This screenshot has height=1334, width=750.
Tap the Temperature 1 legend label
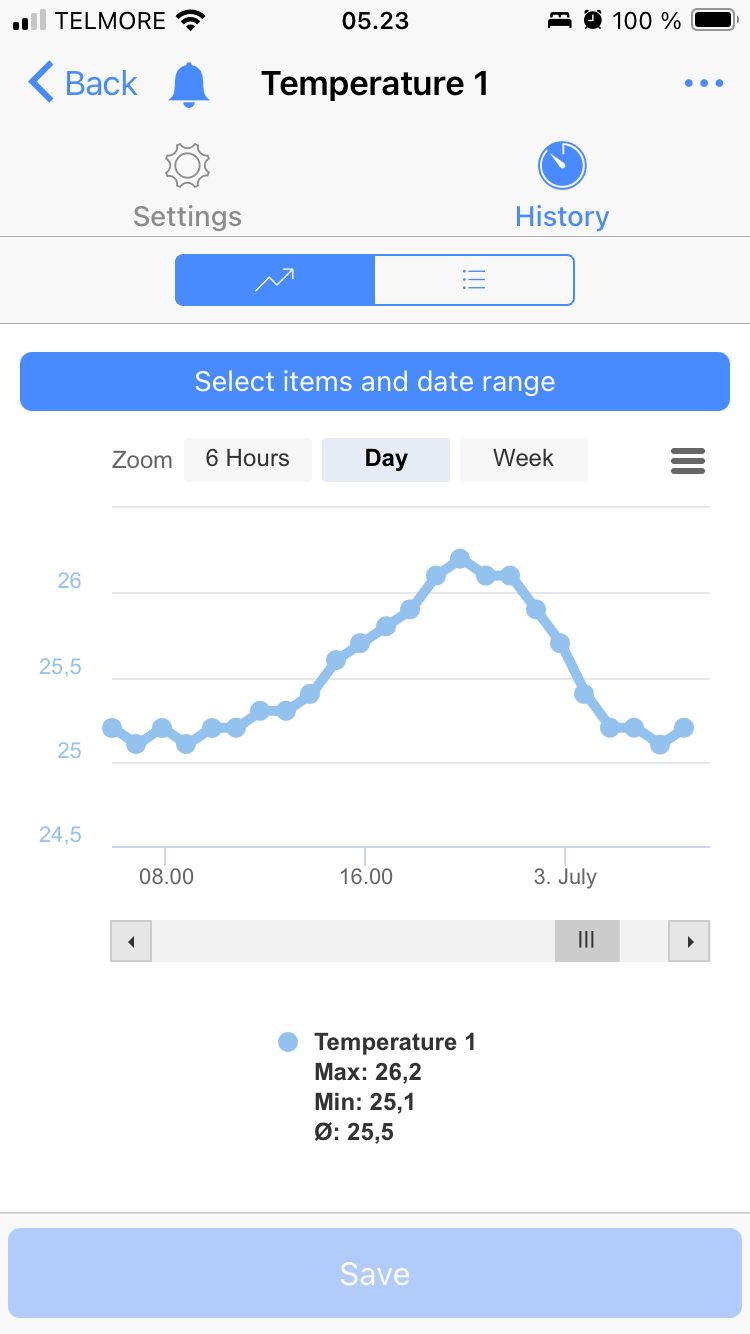(395, 1042)
